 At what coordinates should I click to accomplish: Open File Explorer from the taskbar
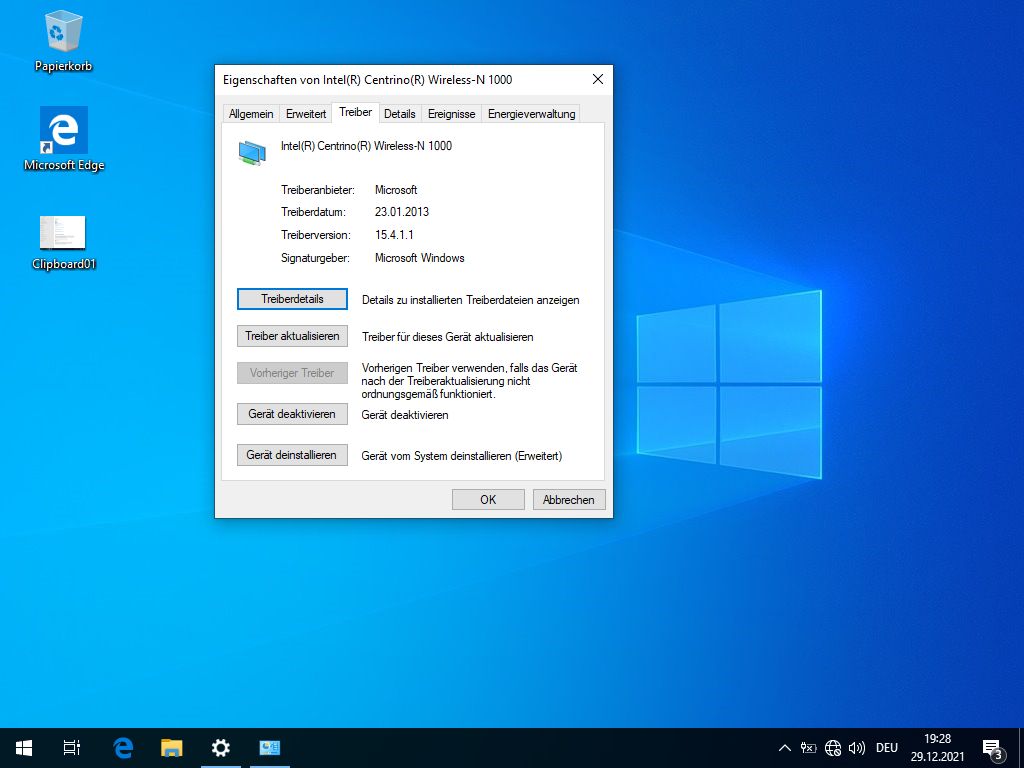pos(172,748)
